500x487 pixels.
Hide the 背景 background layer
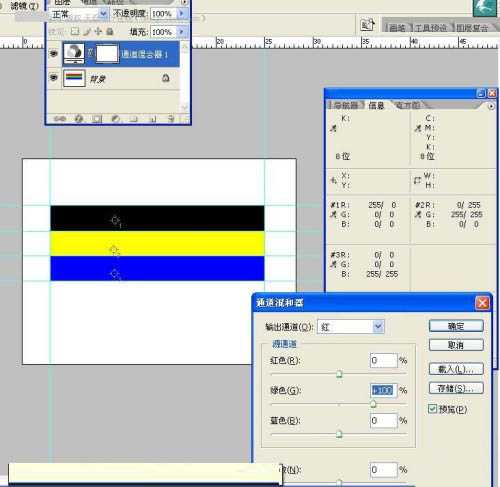[53, 78]
